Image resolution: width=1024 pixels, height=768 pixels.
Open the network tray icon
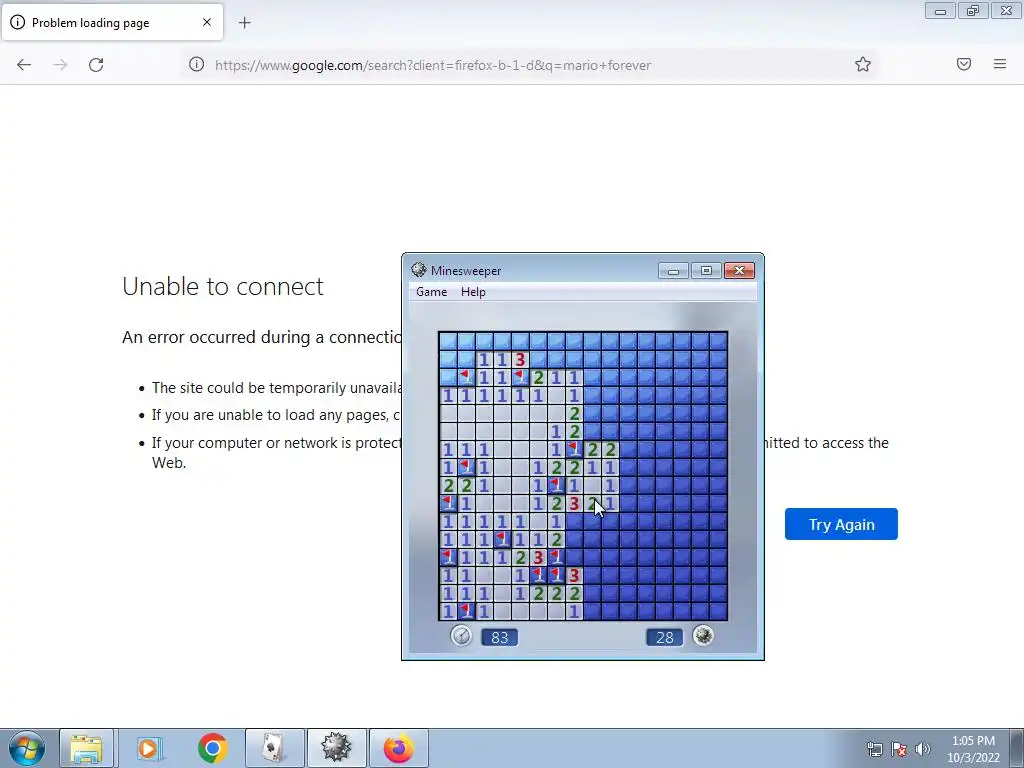pyautogui.click(x=874, y=749)
